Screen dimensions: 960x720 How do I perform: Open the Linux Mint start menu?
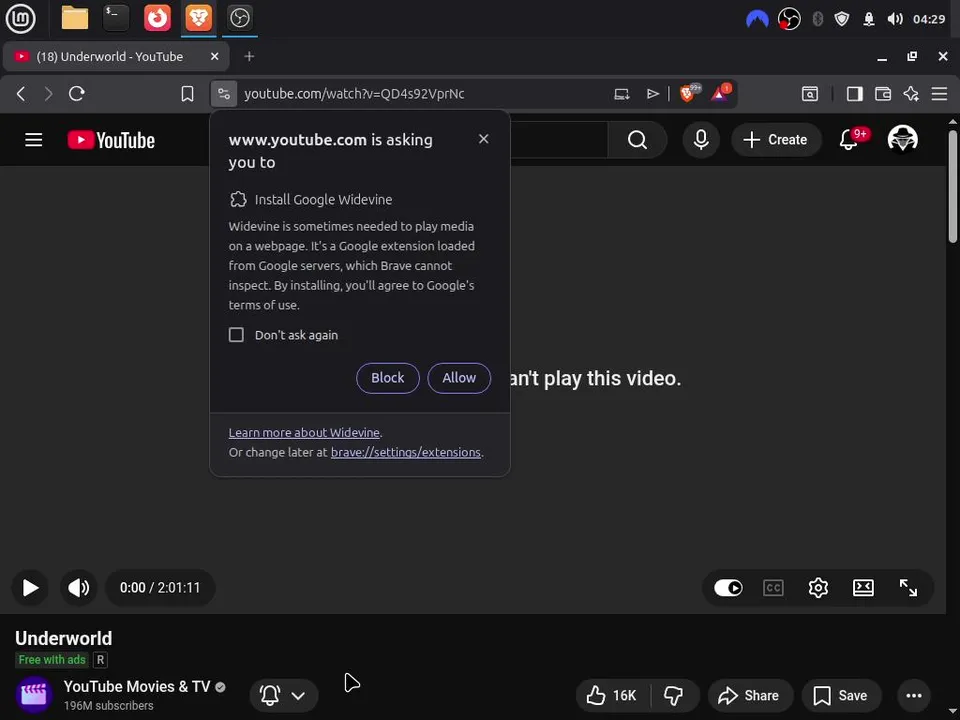[20, 18]
